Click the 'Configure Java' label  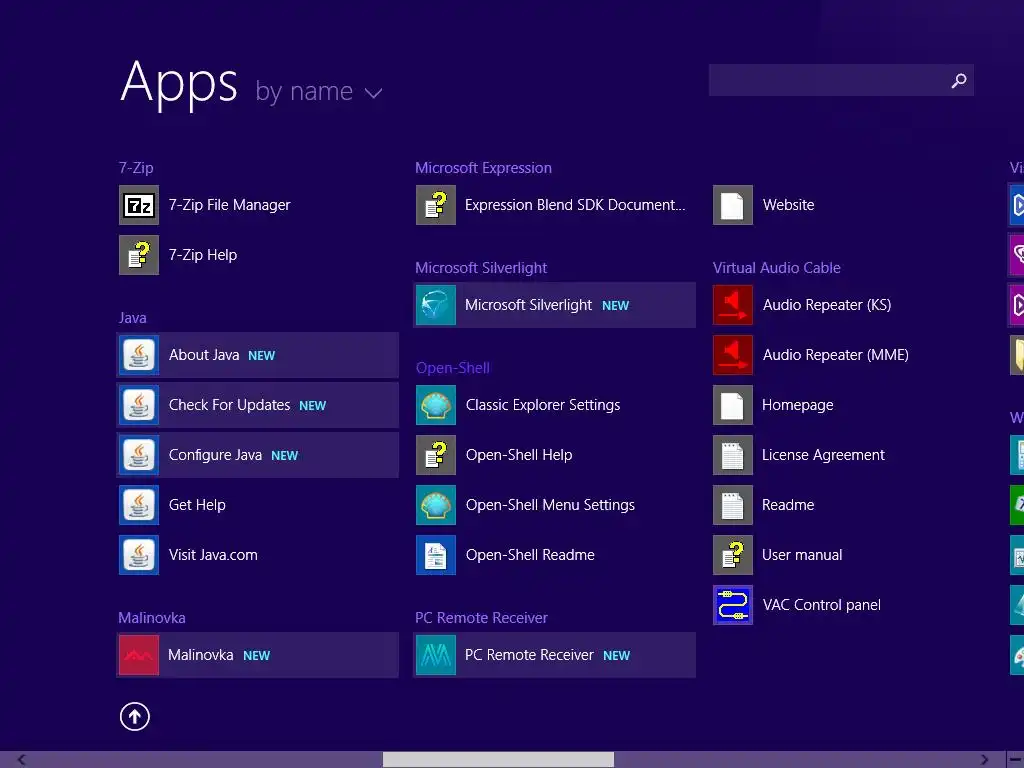pyautogui.click(x=216, y=455)
